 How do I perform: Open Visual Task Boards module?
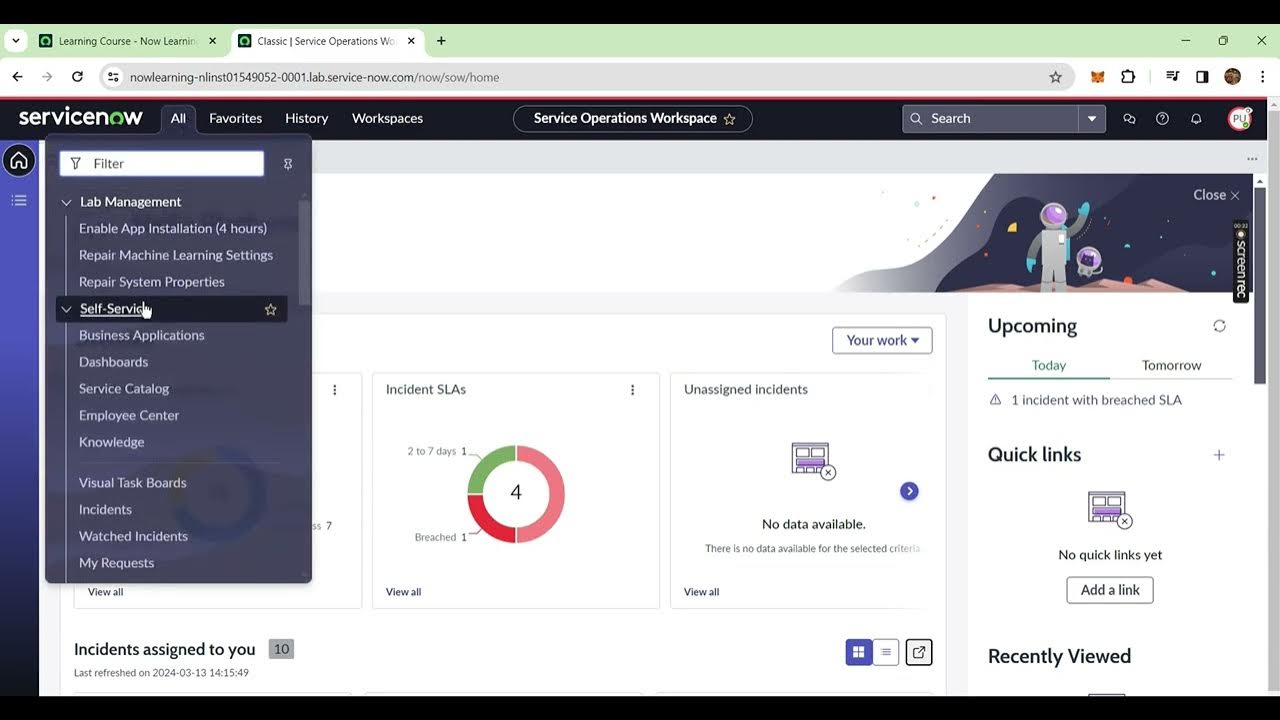(133, 483)
